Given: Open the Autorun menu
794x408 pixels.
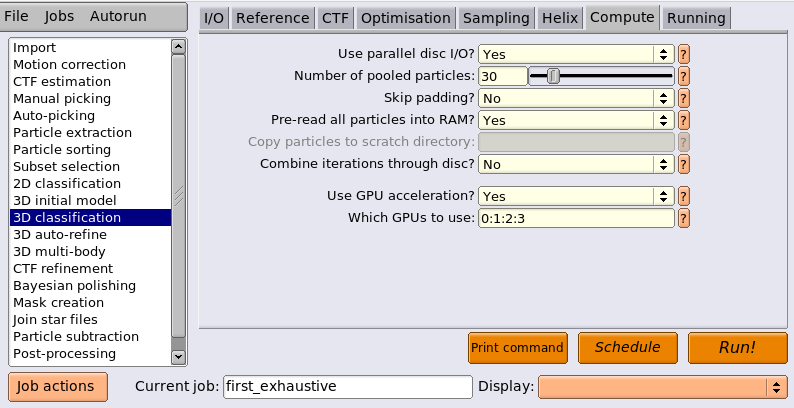Looking at the screenshot, I should click(x=118, y=17).
